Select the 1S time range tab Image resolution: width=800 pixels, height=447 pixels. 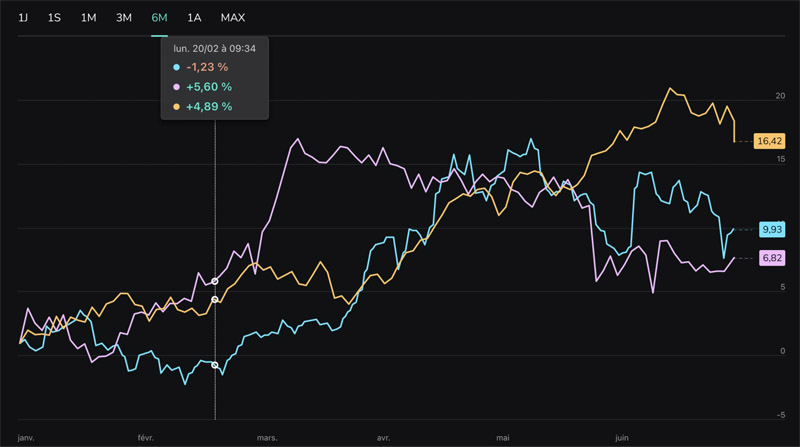coord(54,18)
